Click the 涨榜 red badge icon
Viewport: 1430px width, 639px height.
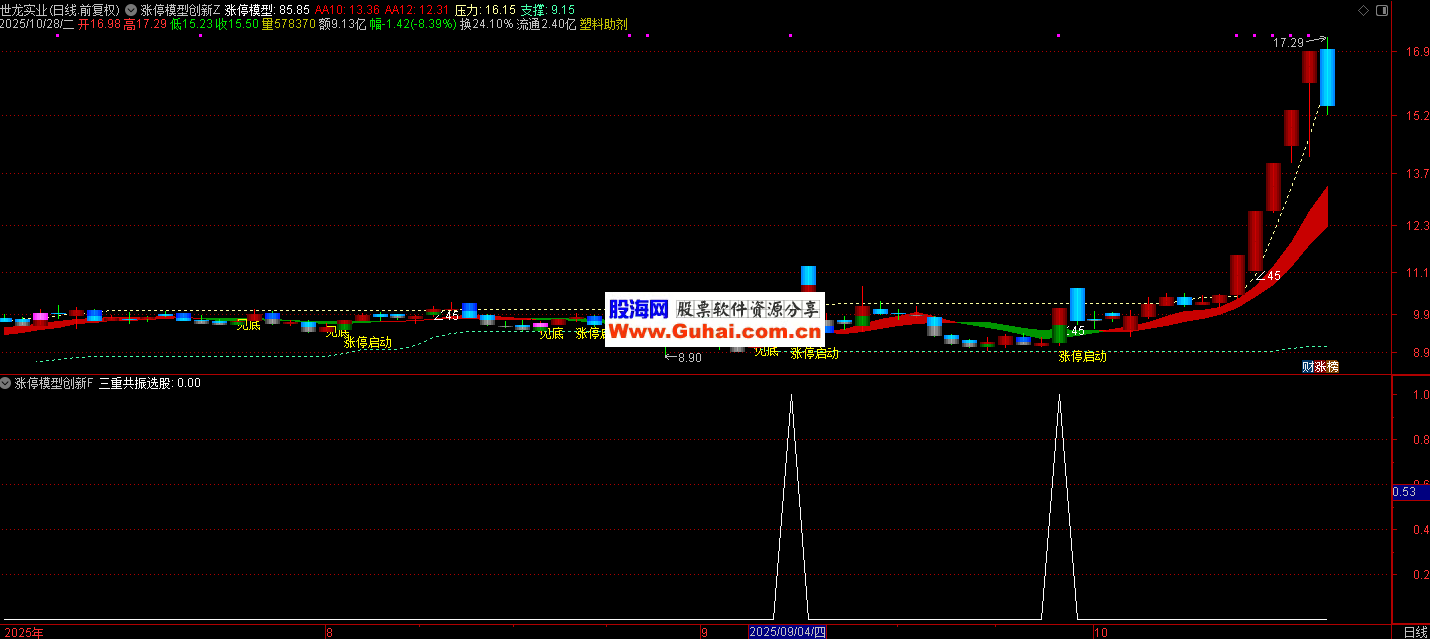click(x=1326, y=367)
